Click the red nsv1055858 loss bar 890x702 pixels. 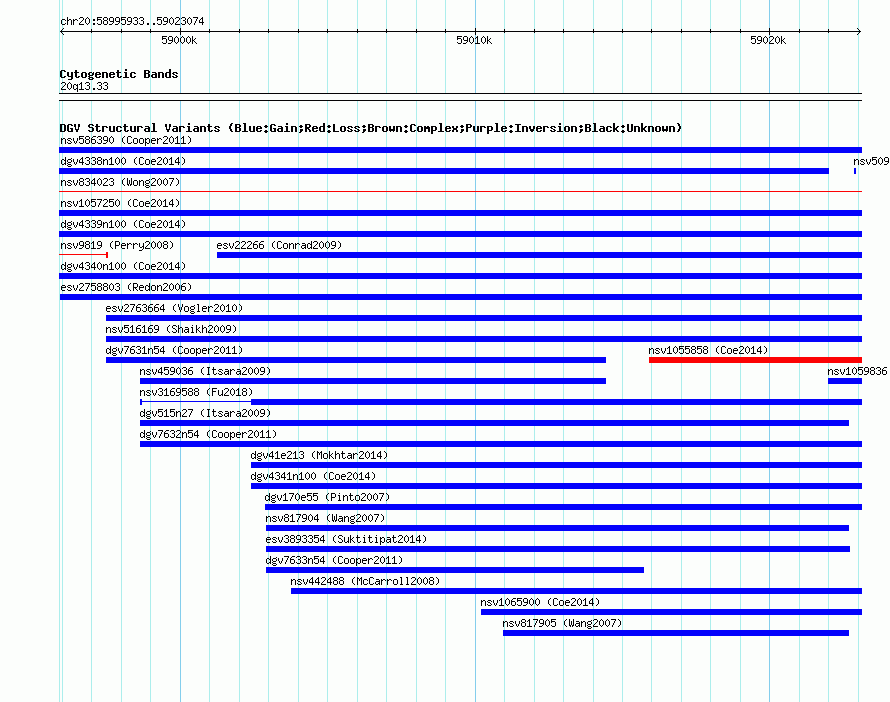(755, 360)
